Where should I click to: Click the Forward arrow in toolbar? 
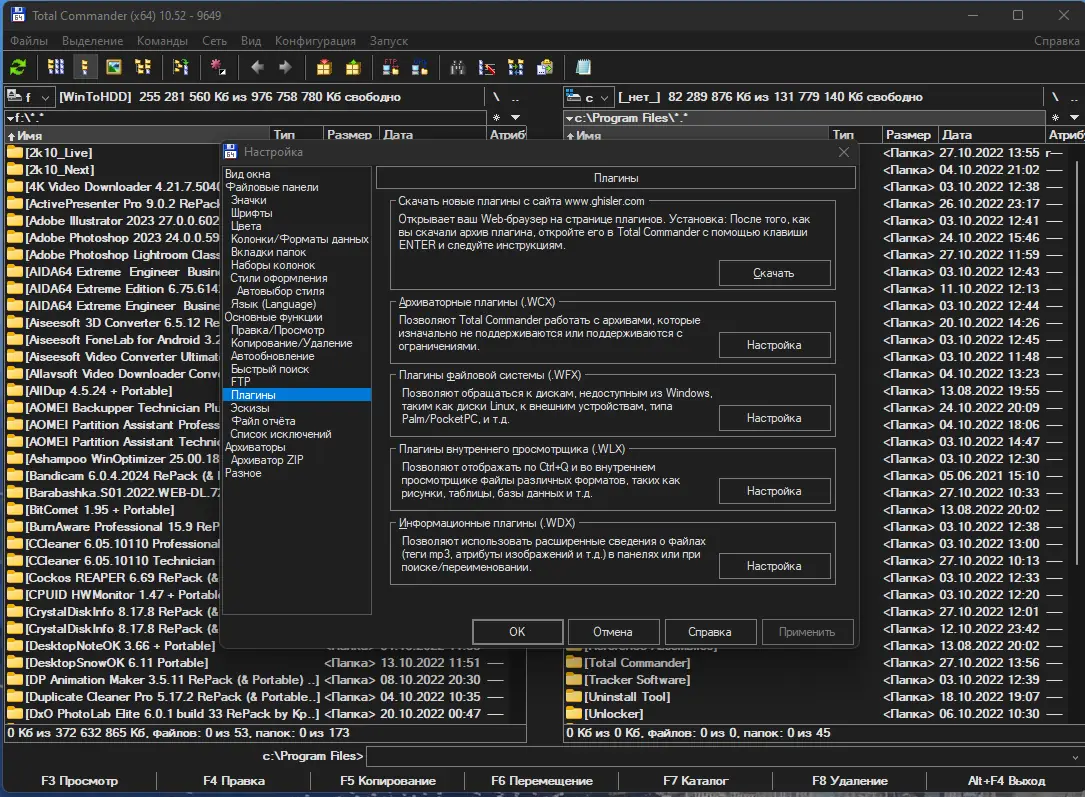[x=285, y=67]
